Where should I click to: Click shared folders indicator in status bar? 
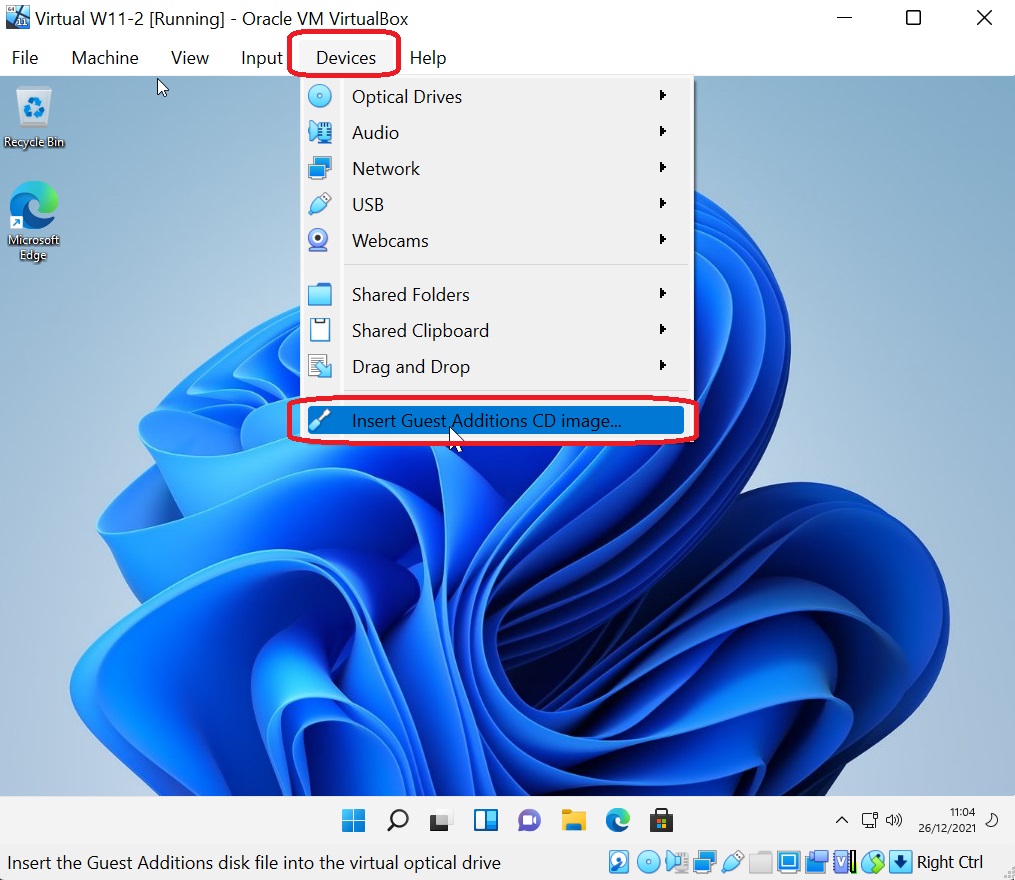click(x=761, y=862)
